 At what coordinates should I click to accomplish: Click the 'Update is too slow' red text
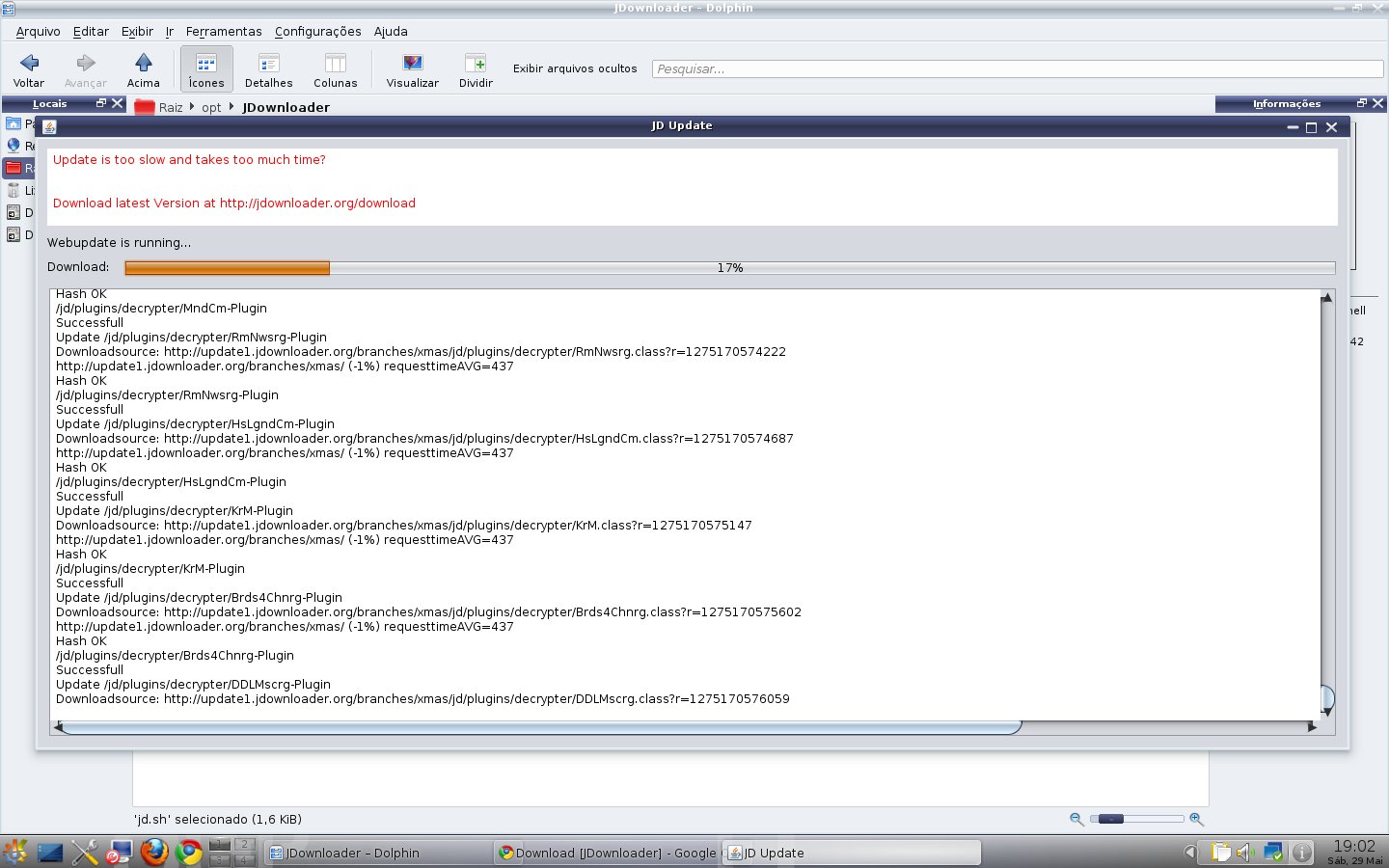tap(189, 160)
